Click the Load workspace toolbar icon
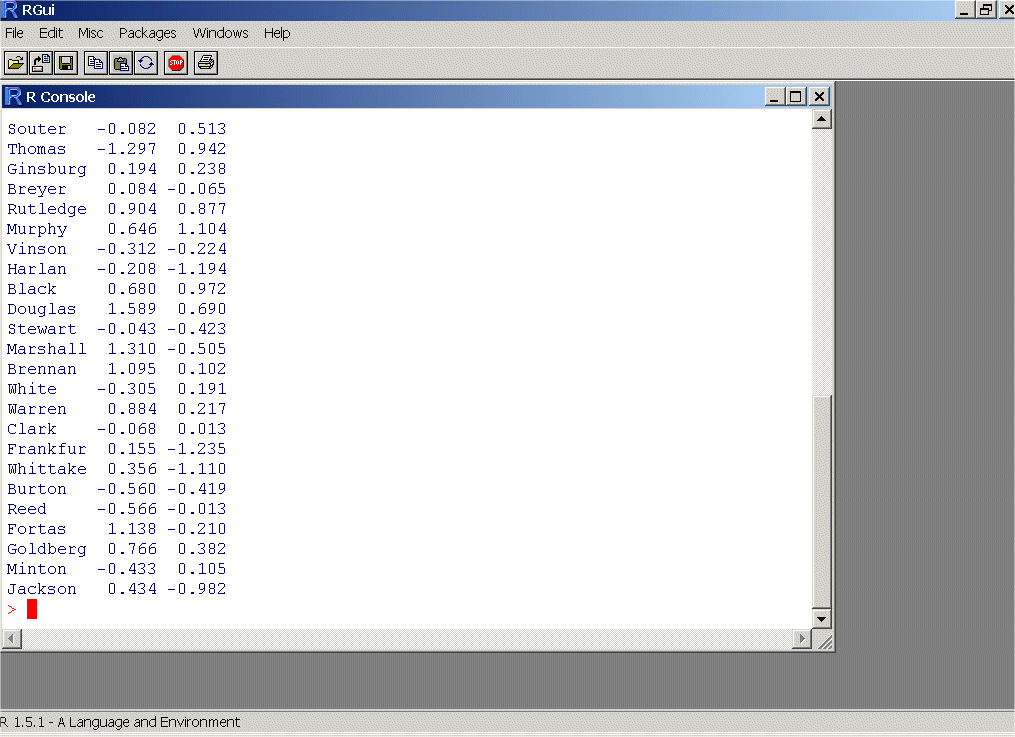 tap(41, 63)
